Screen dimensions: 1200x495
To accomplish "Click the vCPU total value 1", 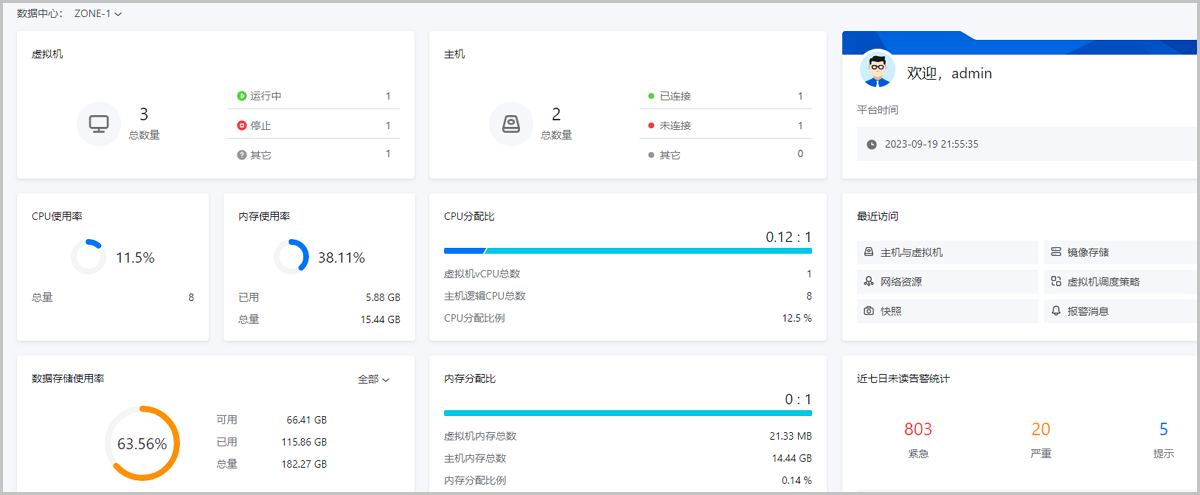I will (808, 273).
